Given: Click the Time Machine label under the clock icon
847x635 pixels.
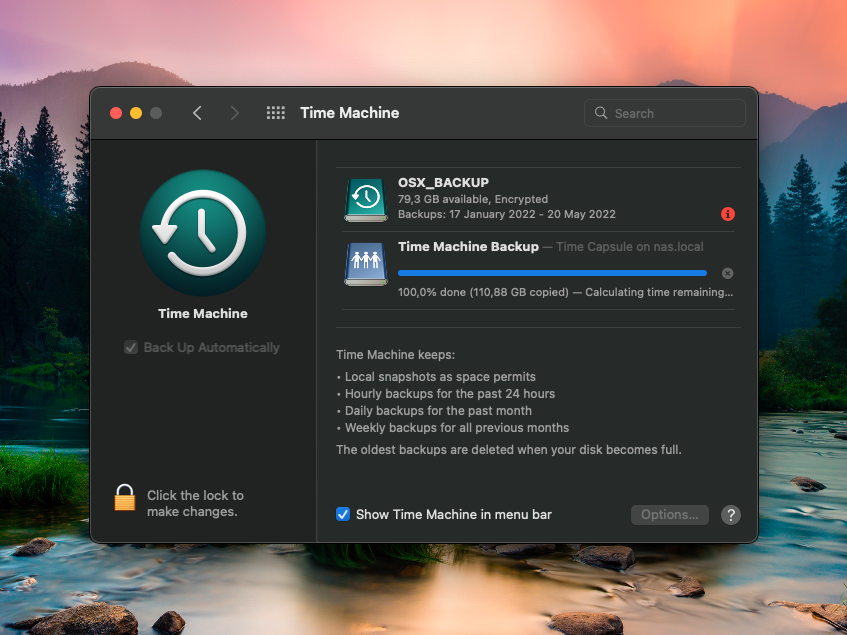Looking at the screenshot, I should 203,313.
